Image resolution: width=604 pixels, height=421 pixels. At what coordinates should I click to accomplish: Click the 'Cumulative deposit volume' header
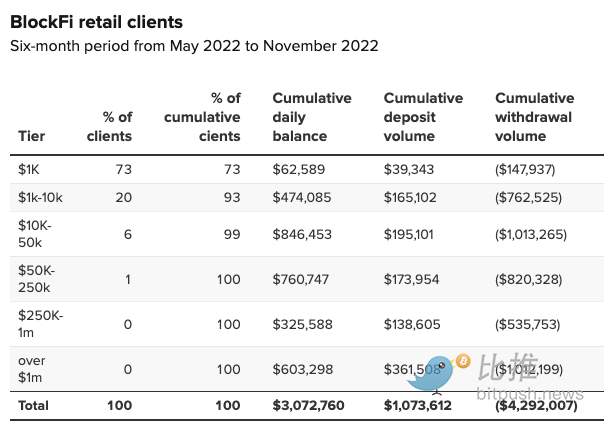(423, 117)
